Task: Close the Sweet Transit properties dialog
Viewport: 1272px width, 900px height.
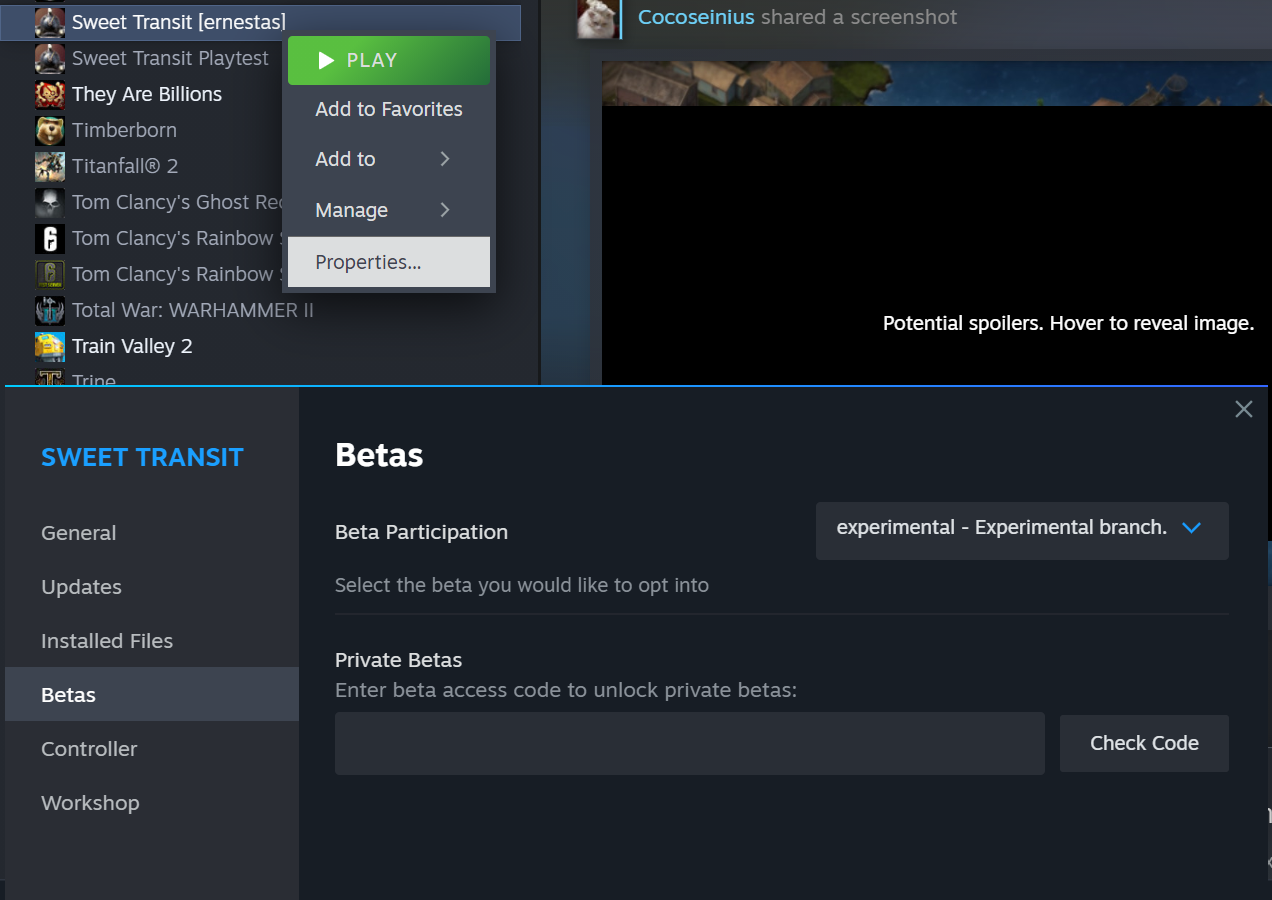Action: click(1243, 409)
